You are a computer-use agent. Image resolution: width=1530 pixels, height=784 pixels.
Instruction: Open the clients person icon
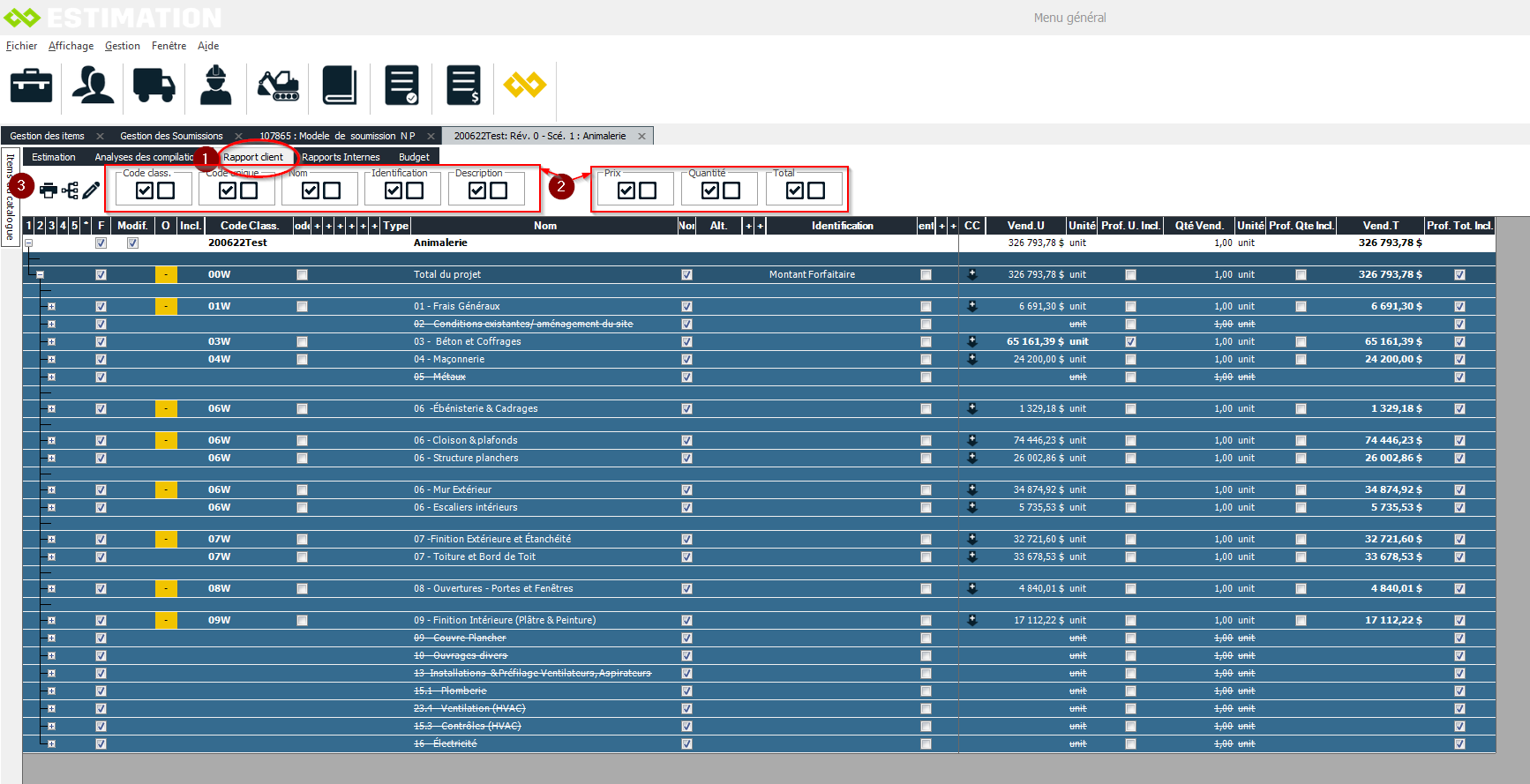[93, 86]
